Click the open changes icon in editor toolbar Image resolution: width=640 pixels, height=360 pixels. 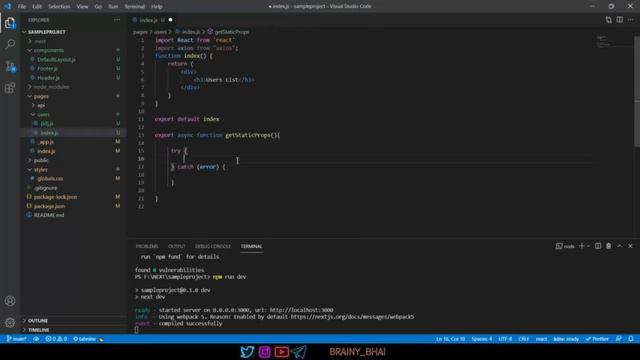[x=609, y=20]
